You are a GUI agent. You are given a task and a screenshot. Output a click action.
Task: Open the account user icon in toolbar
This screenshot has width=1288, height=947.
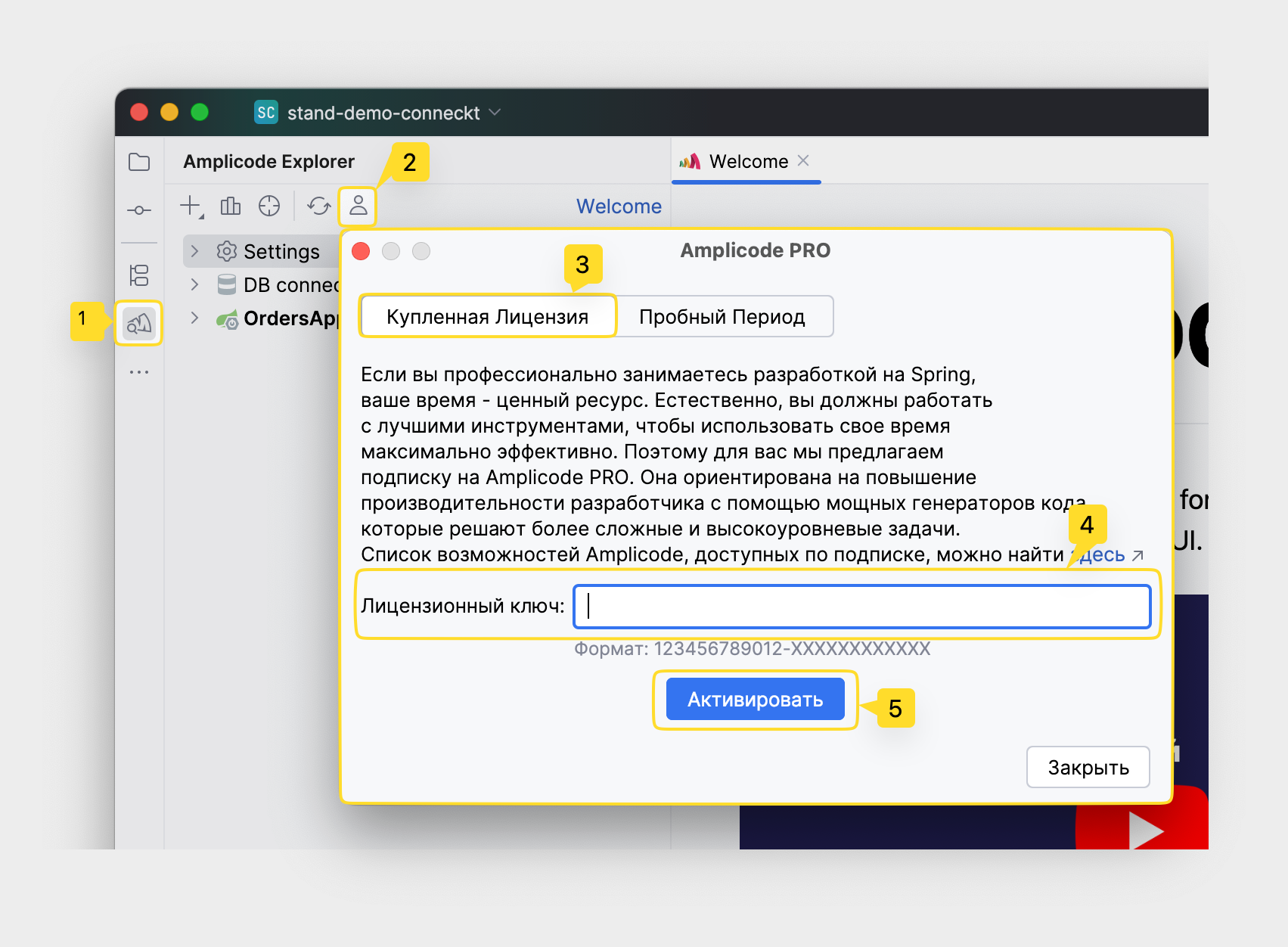pyautogui.click(x=358, y=206)
